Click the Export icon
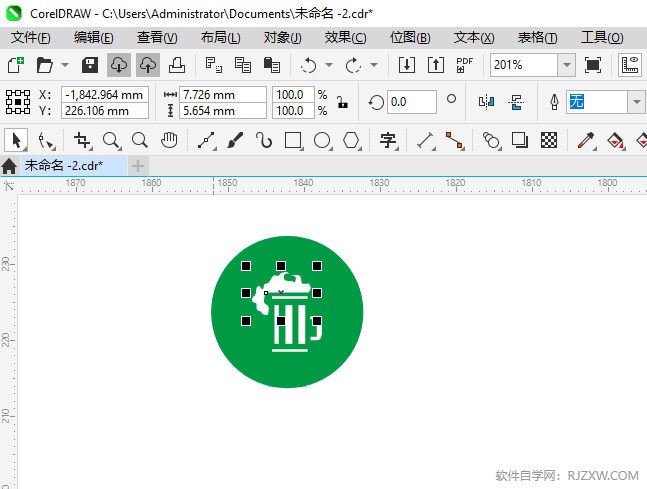Screen dimensions: 647x489 pos(436,65)
